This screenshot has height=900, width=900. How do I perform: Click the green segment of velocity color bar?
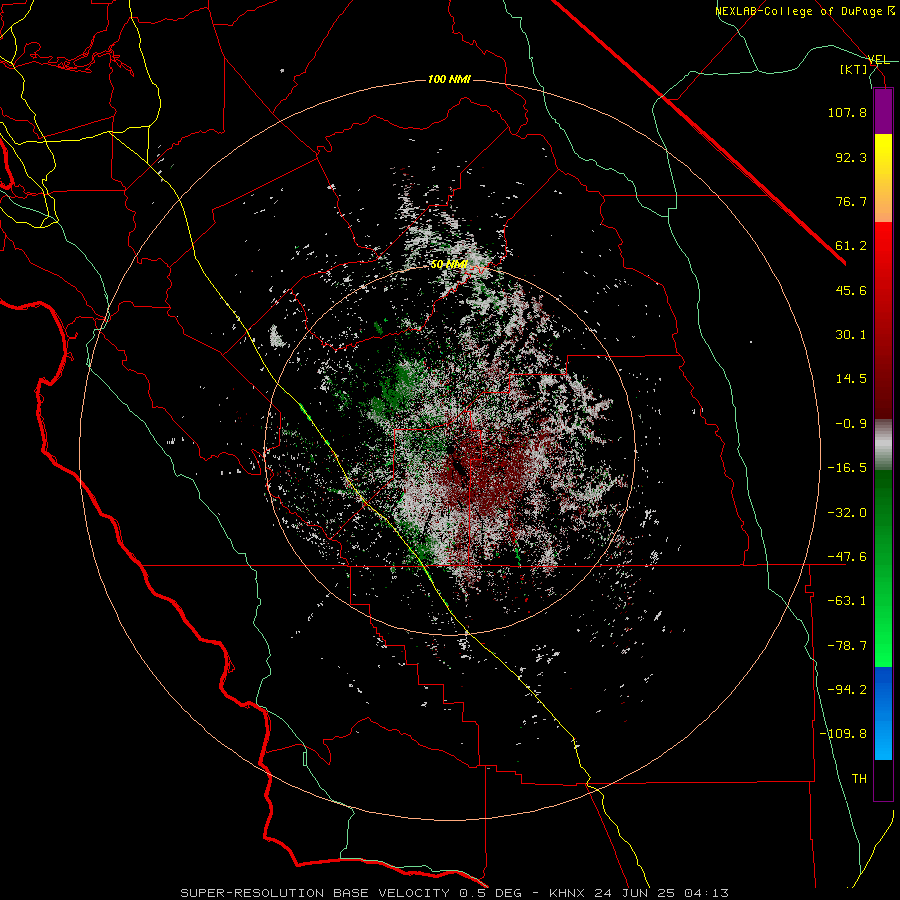click(883, 568)
